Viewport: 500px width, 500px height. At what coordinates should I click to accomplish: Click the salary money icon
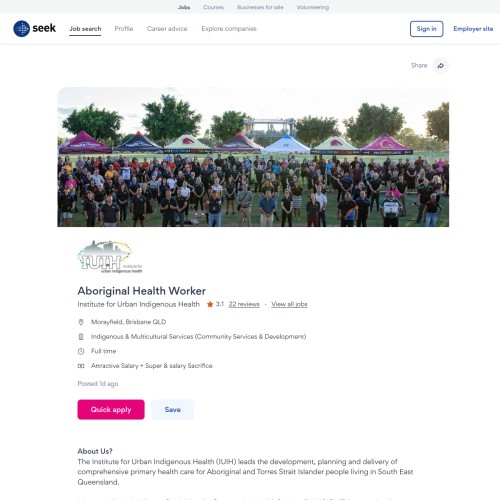pos(81,366)
